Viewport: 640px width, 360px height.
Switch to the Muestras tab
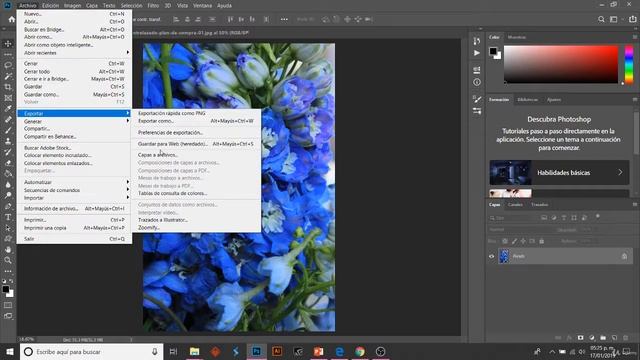pos(517,37)
